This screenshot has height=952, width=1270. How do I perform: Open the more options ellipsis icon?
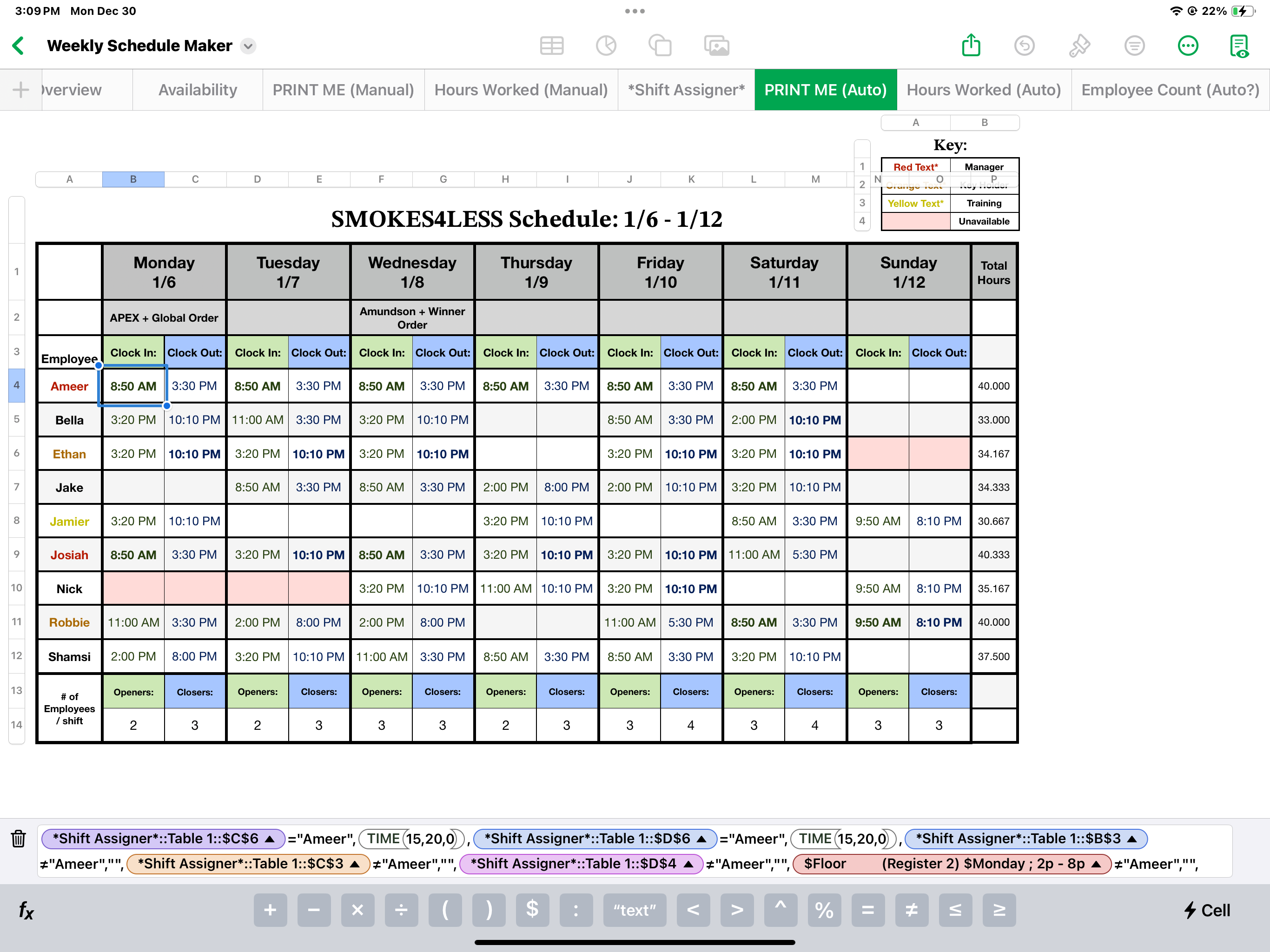[x=1187, y=46]
